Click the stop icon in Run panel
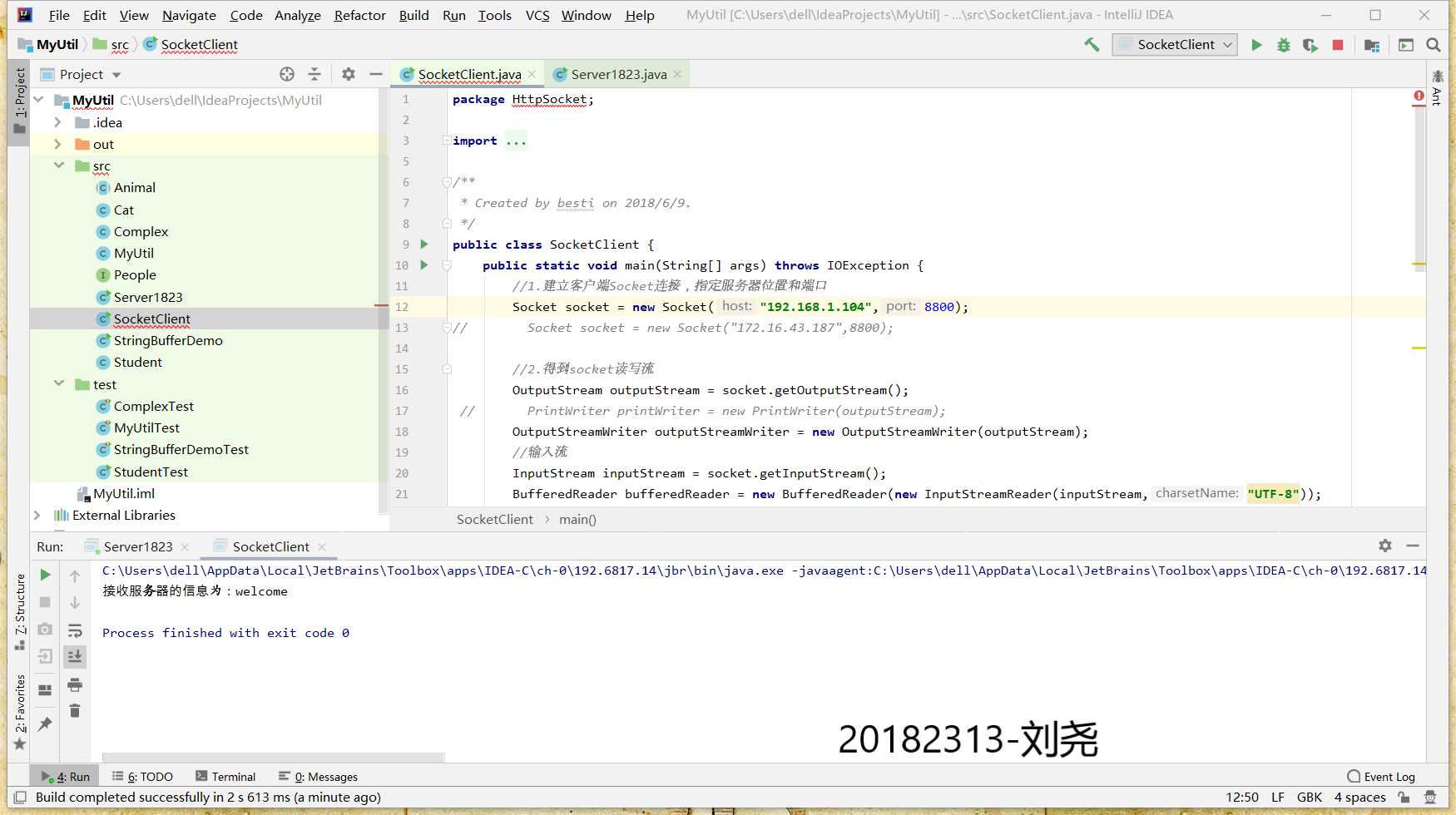The width and height of the screenshot is (1456, 815). (46, 602)
